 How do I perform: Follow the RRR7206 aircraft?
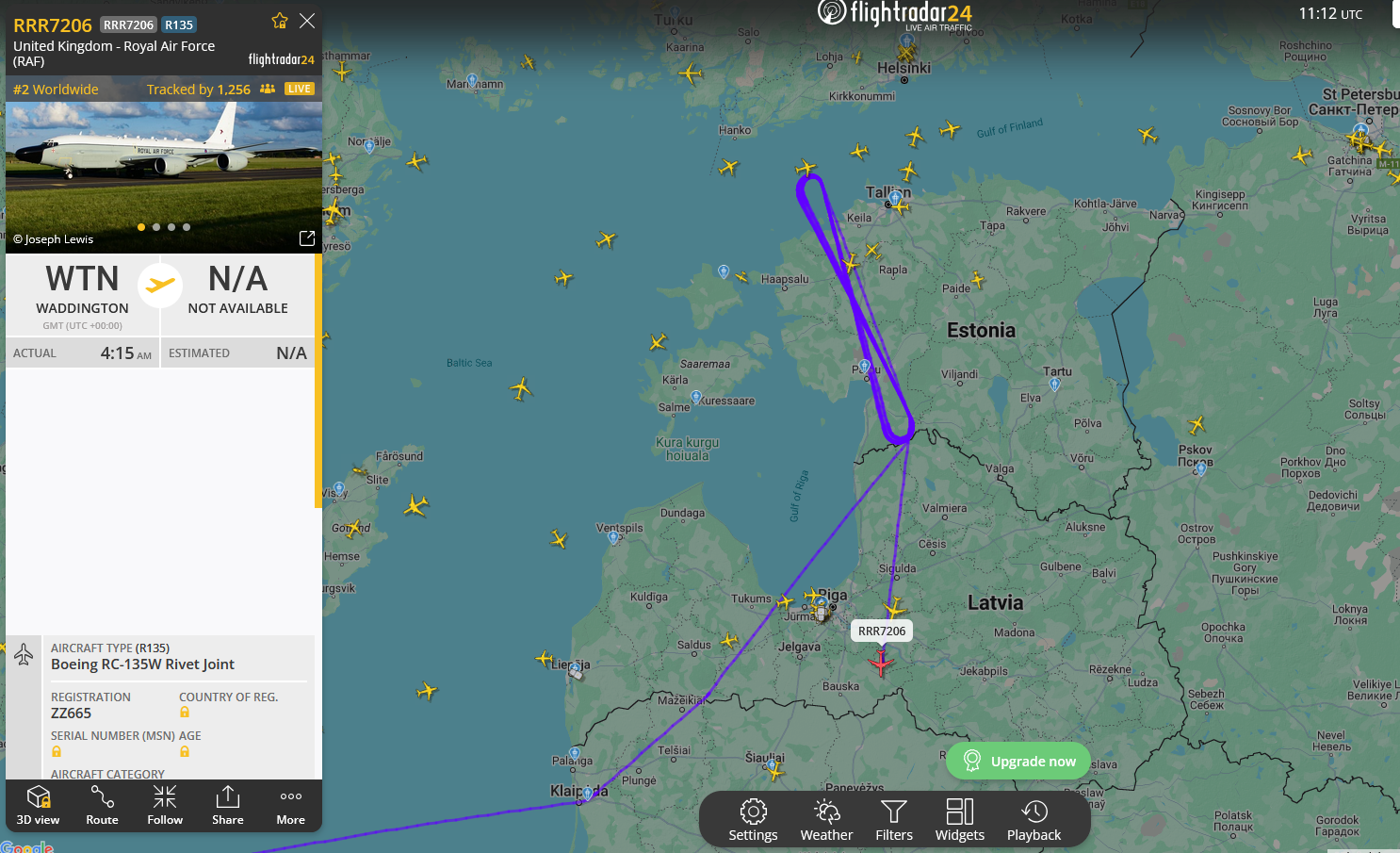(165, 805)
